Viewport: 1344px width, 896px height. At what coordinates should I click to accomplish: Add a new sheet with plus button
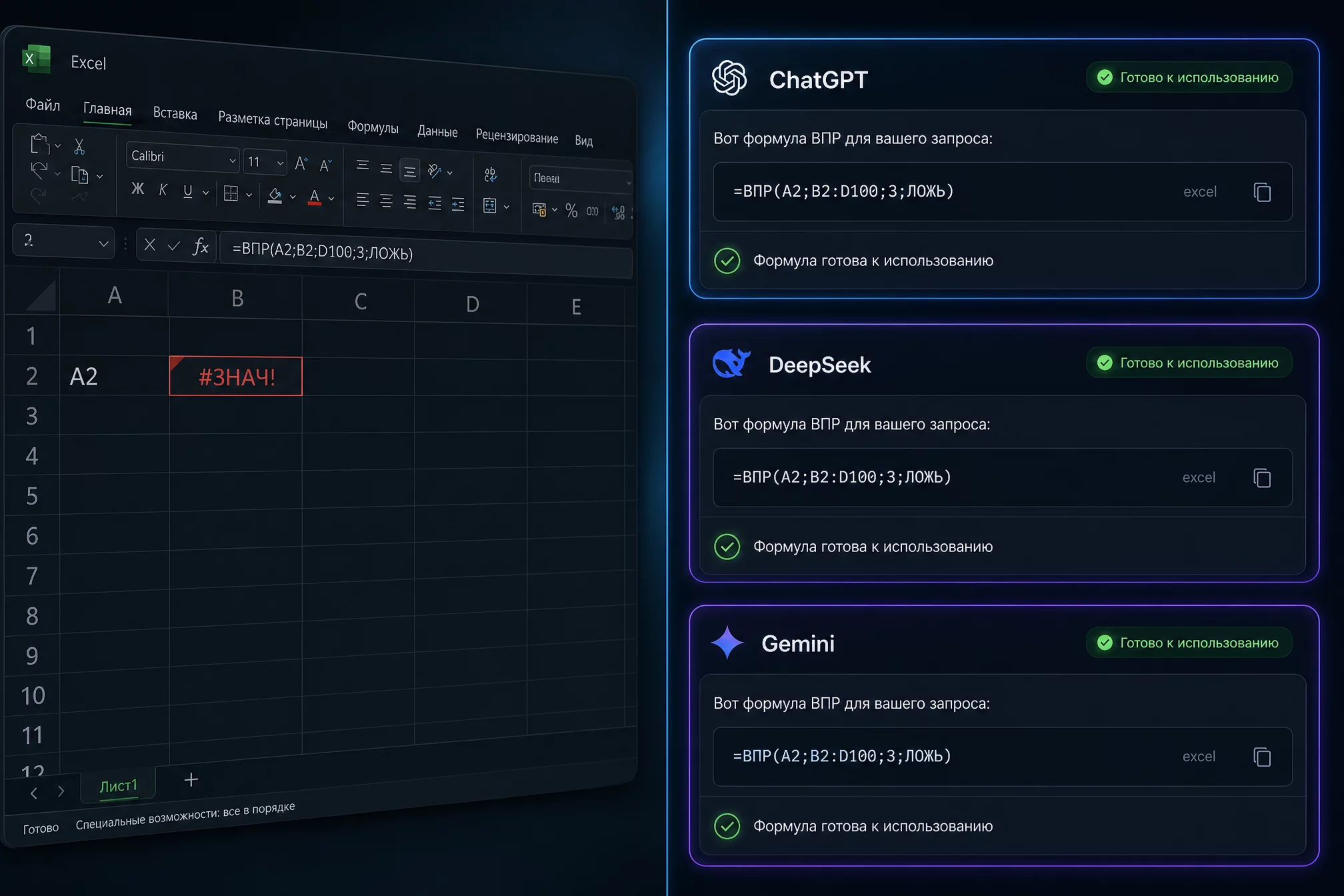pyautogui.click(x=191, y=779)
